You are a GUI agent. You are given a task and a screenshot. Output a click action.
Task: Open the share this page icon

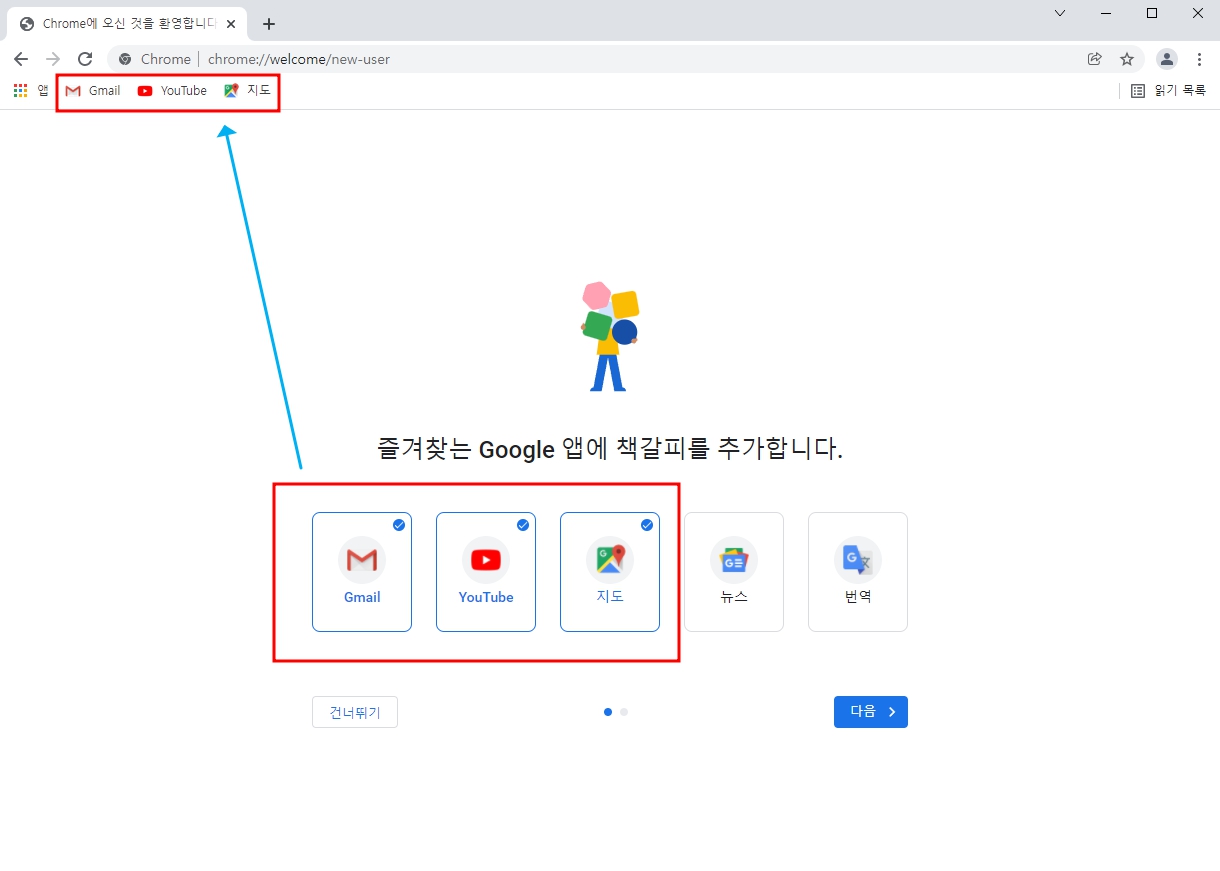click(1095, 59)
